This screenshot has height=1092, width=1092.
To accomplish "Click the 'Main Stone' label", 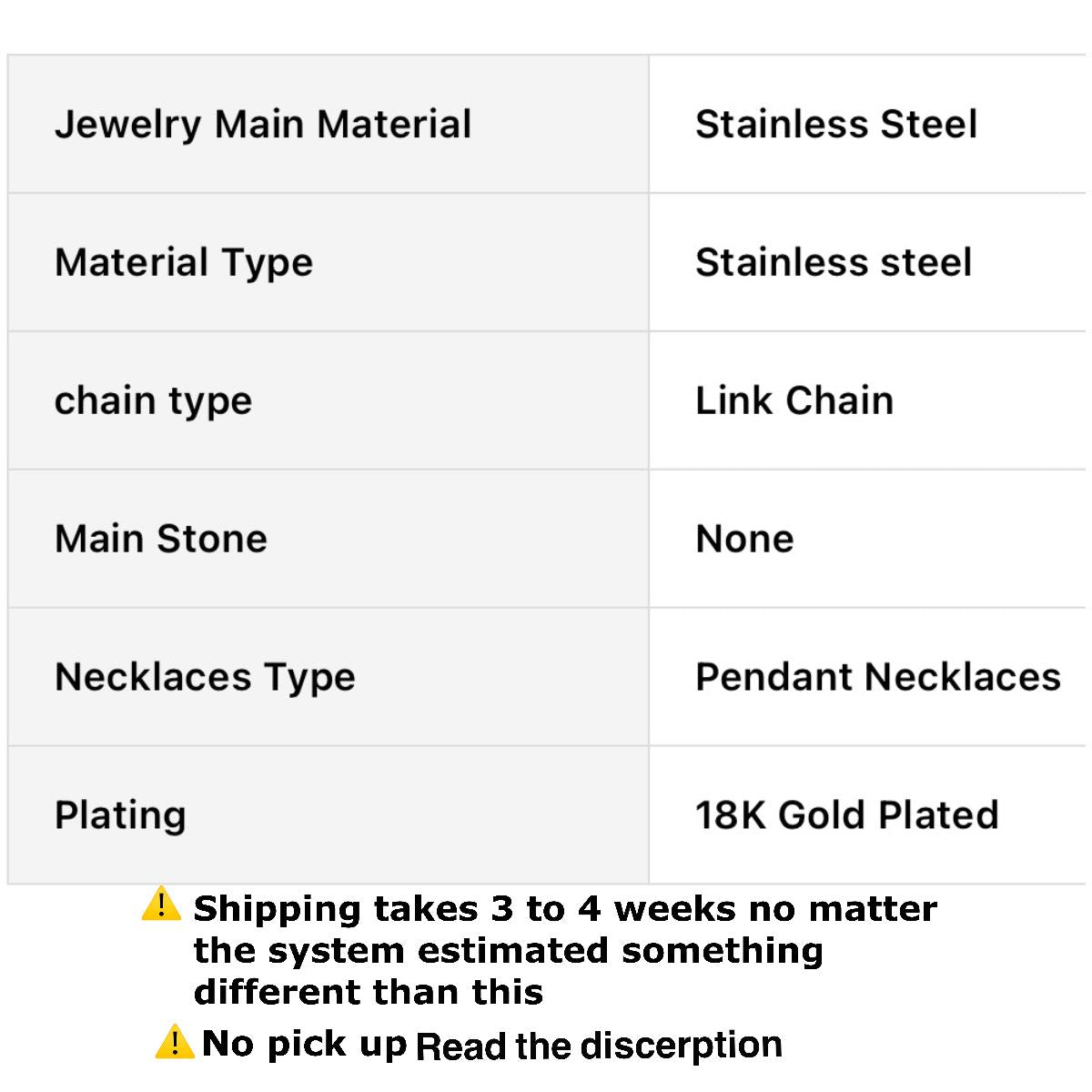I will point(161,539).
